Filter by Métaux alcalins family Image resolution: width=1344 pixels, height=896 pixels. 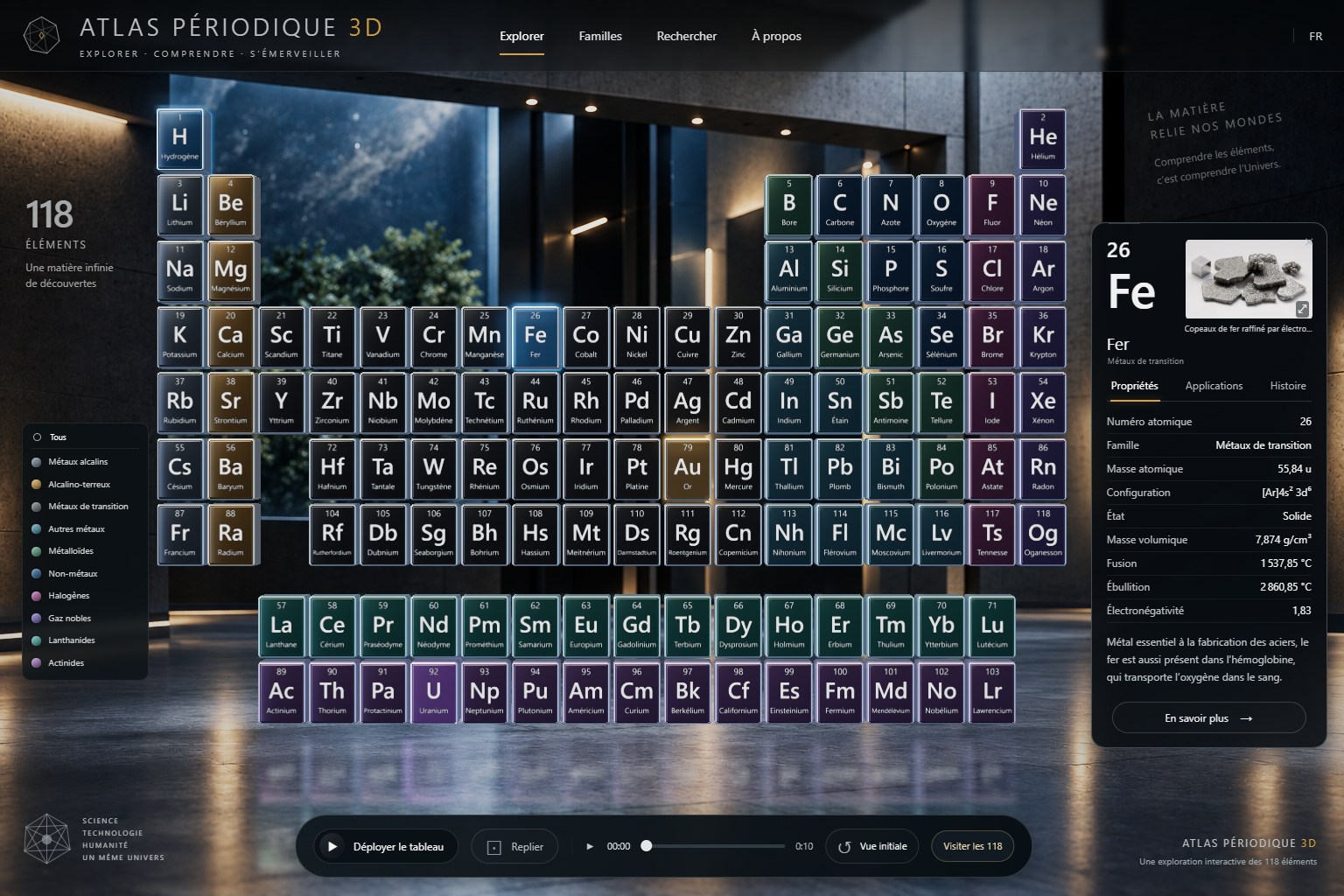point(85,462)
